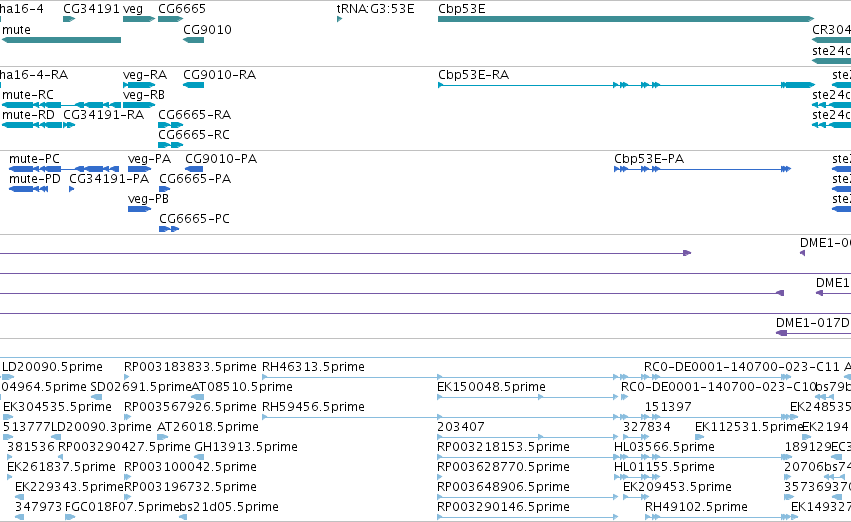
Task: Select the Cbp53E-PA protein label
Action: tap(649, 159)
